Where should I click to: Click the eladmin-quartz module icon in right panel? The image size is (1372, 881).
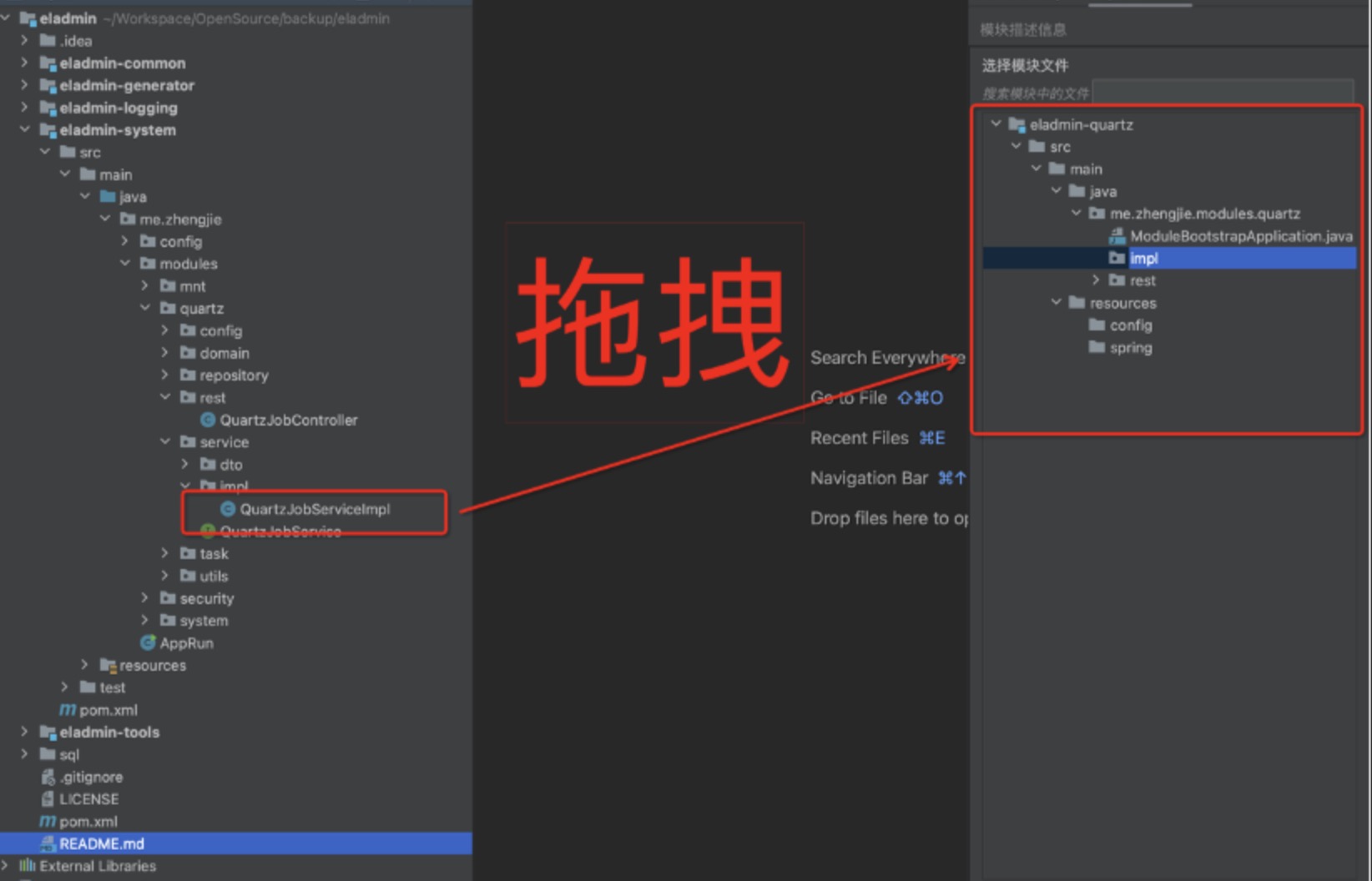tap(1016, 125)
